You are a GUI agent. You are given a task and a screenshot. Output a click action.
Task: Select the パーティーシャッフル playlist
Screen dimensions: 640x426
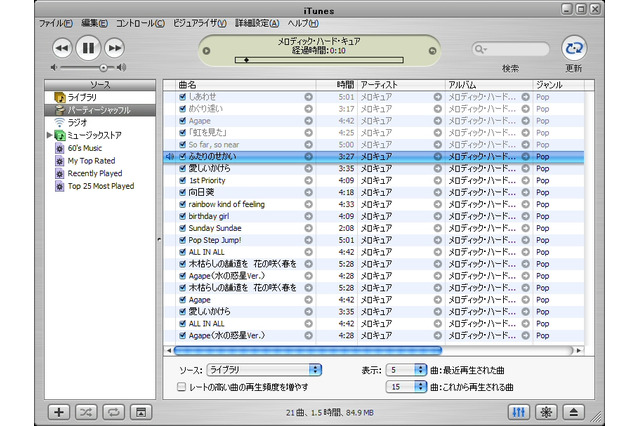[x=100, y=110]
